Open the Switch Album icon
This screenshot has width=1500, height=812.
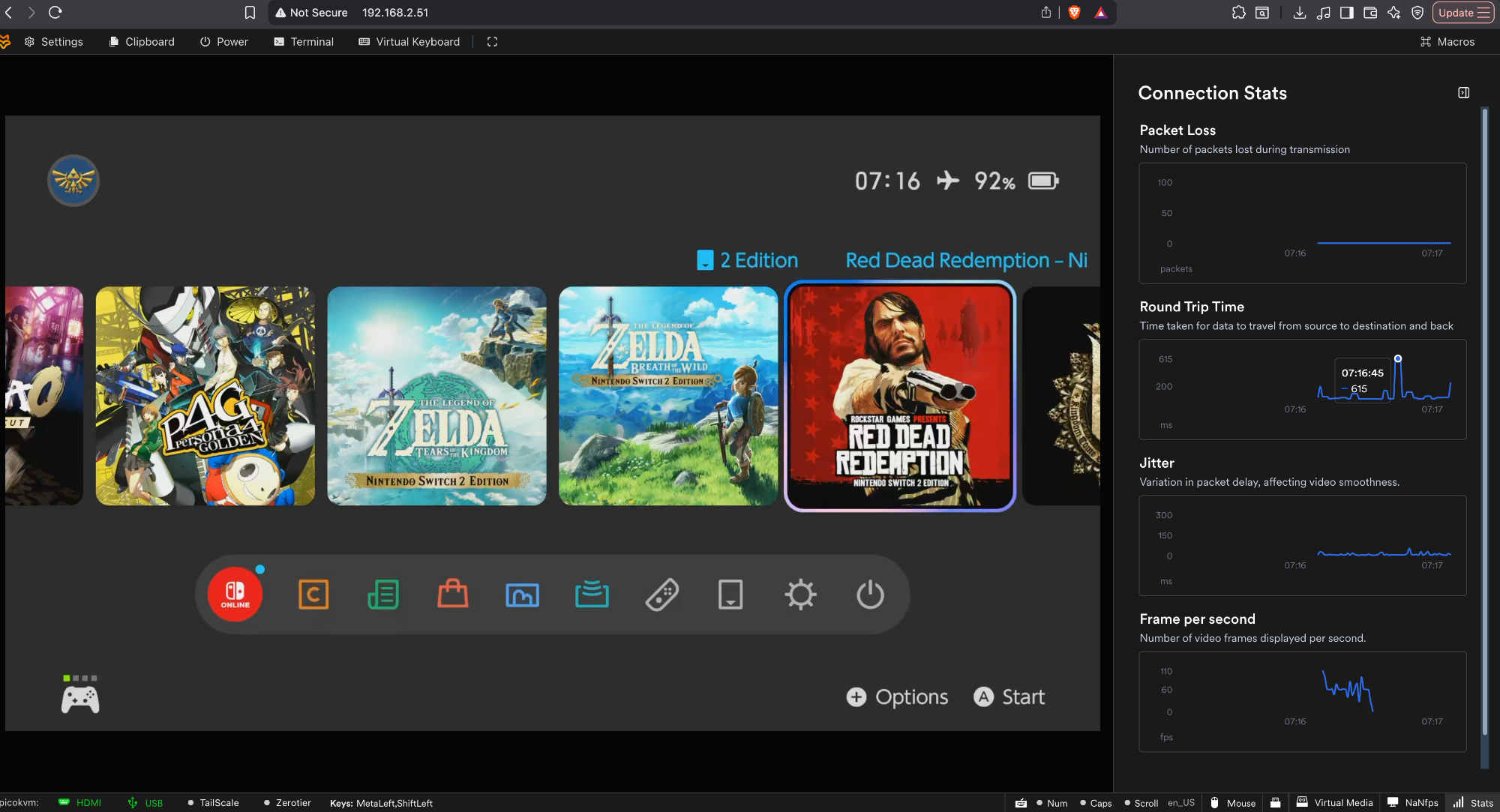pos(523,595)
